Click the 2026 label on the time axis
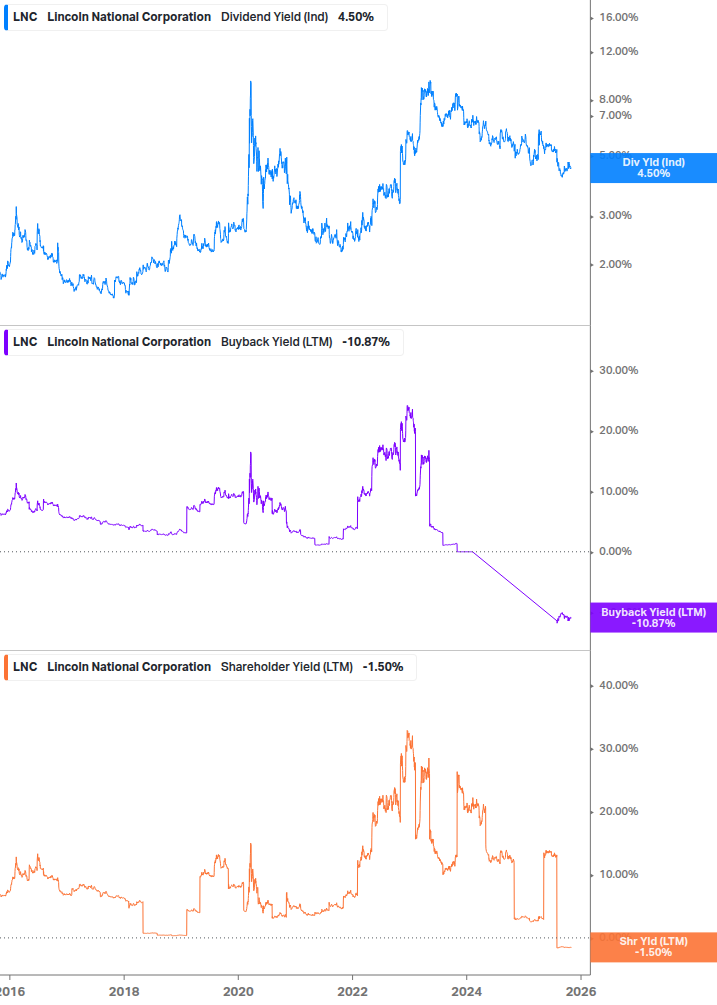Screen dimensions: 717x1005 point(581,992)
